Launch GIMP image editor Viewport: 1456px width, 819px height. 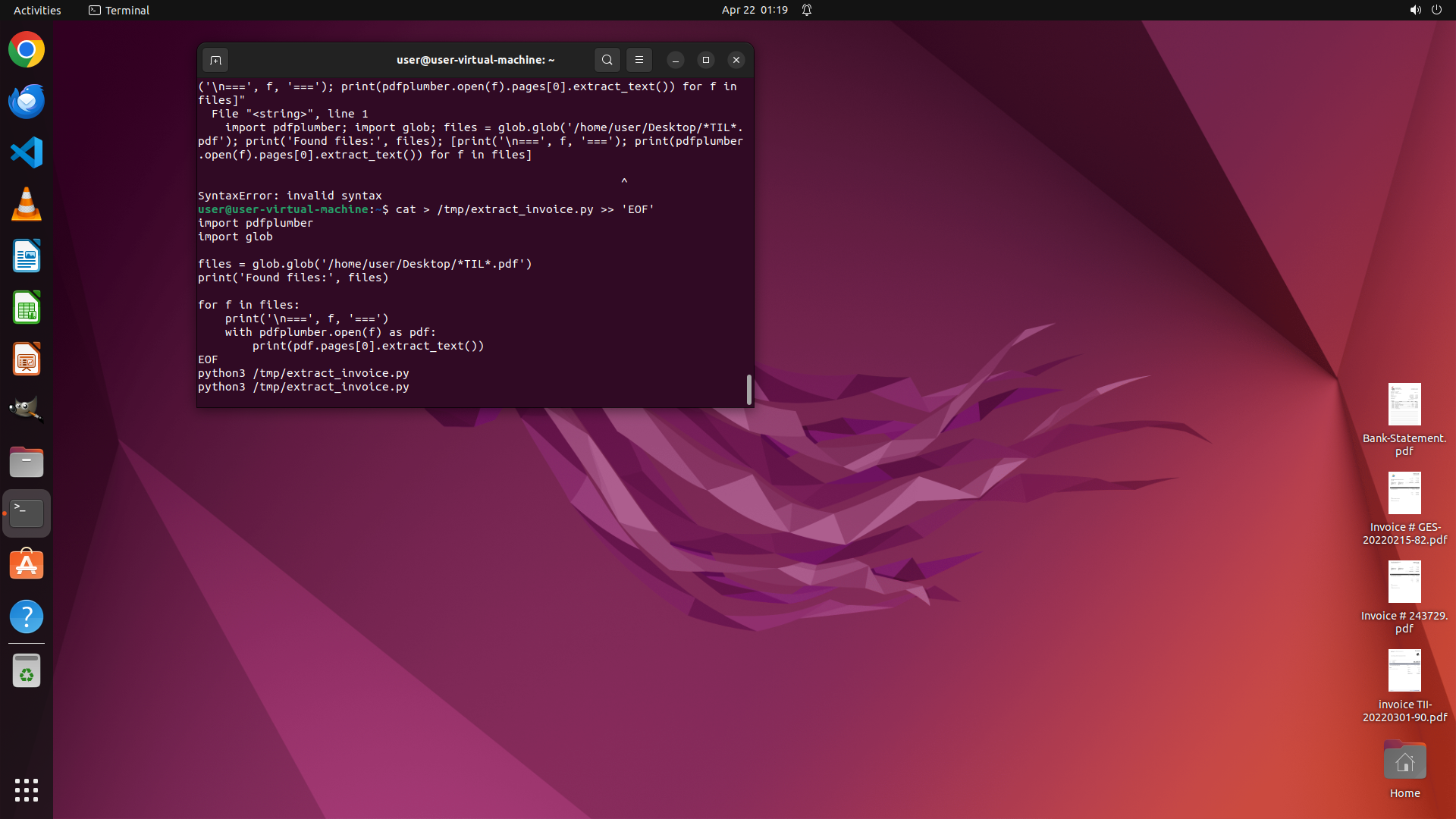(x=27, y=410)
